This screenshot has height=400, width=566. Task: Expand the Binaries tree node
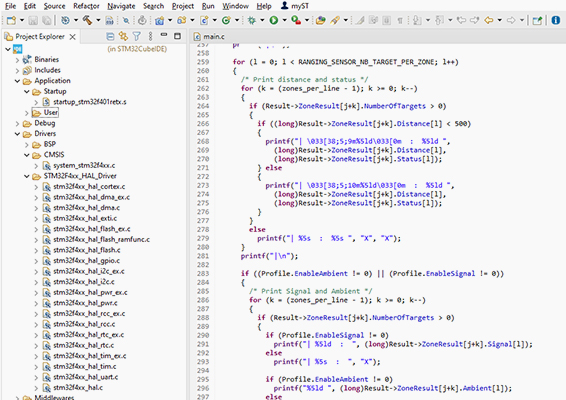pyautogui.click(x=17, y=60)
